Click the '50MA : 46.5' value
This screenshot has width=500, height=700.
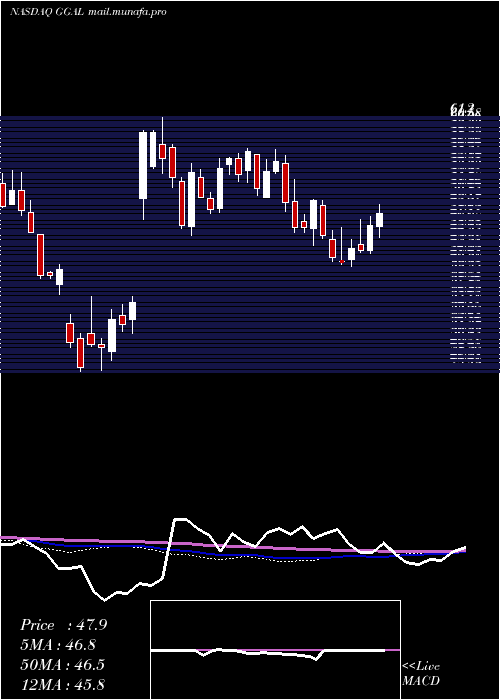coord(62,665)
